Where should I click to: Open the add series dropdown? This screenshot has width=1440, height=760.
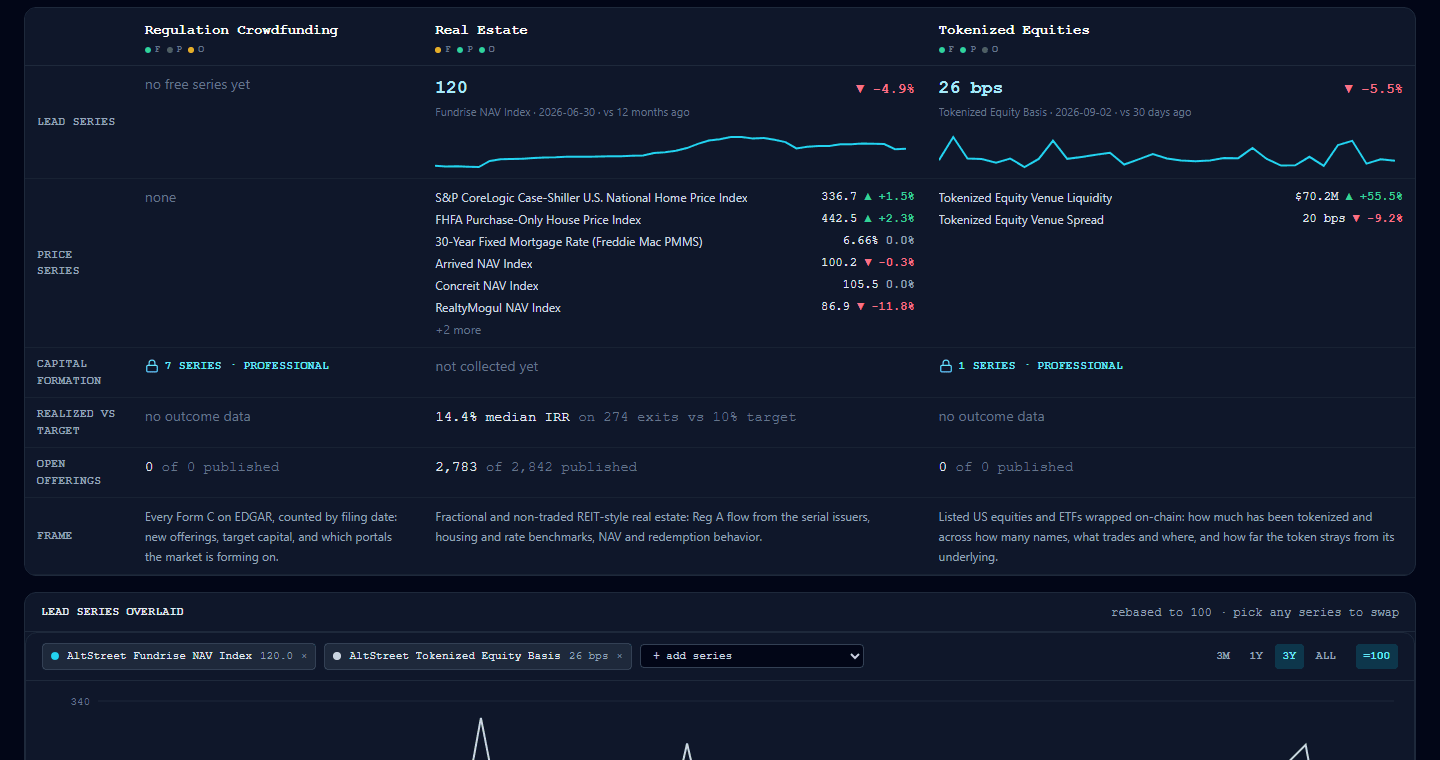(x=752, y=656)
